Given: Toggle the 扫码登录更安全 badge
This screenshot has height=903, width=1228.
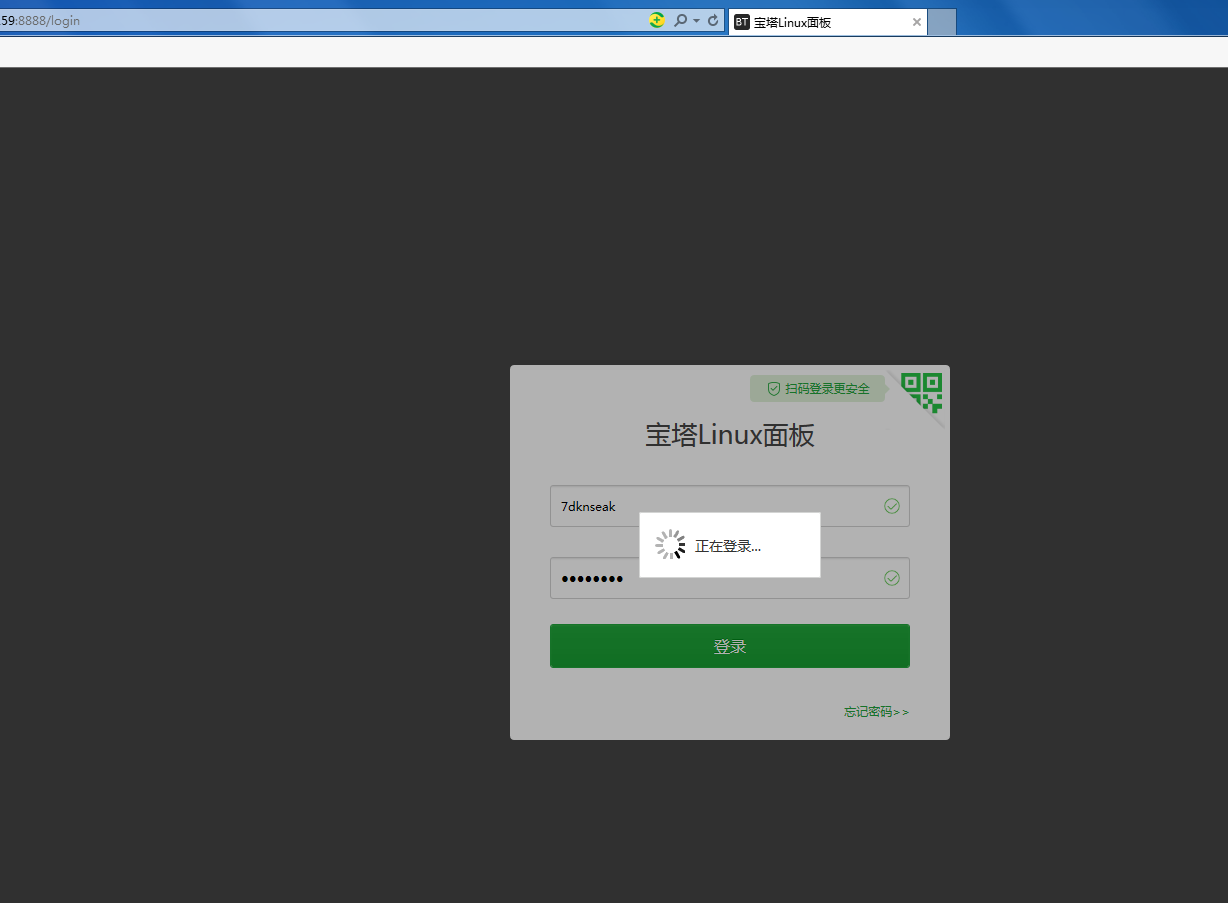Looking at the screenshot, I should point(817,388).
